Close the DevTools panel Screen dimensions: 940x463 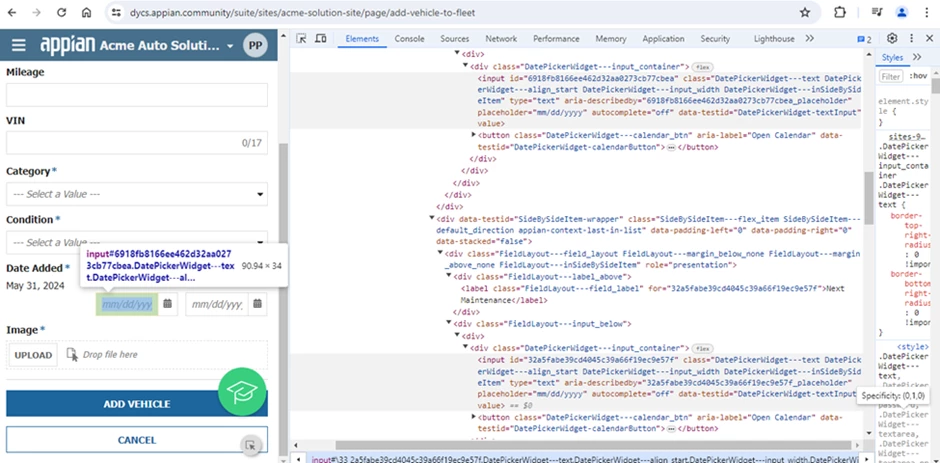(929, 38)
